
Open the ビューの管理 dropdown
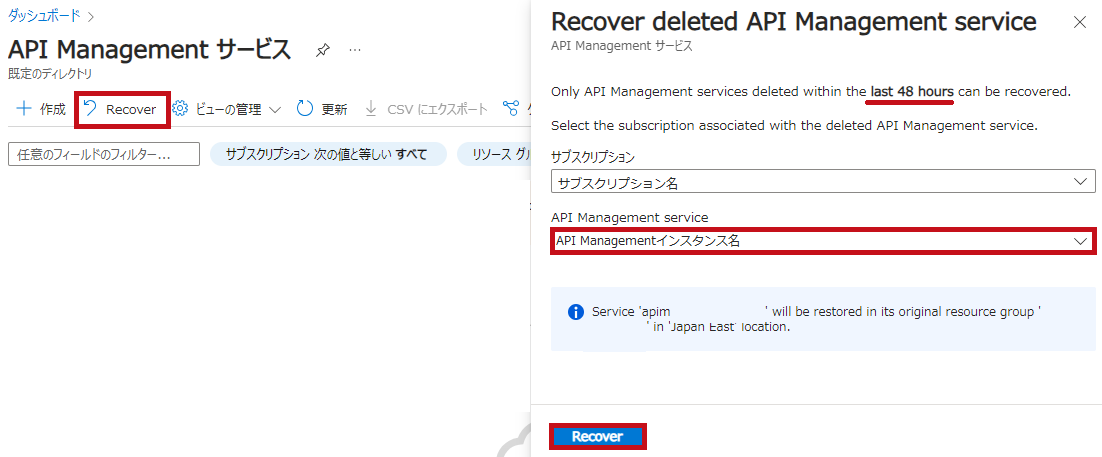[226, 110]
